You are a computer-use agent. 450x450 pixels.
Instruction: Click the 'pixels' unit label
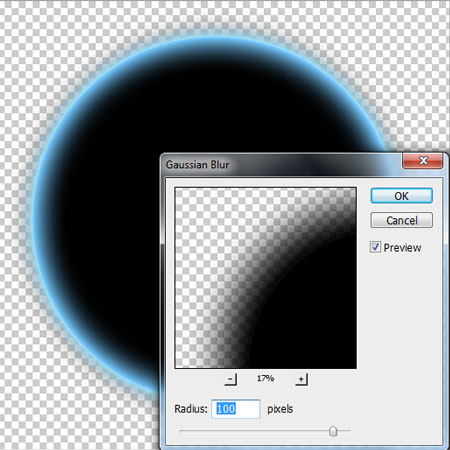(x=280, y=409)
